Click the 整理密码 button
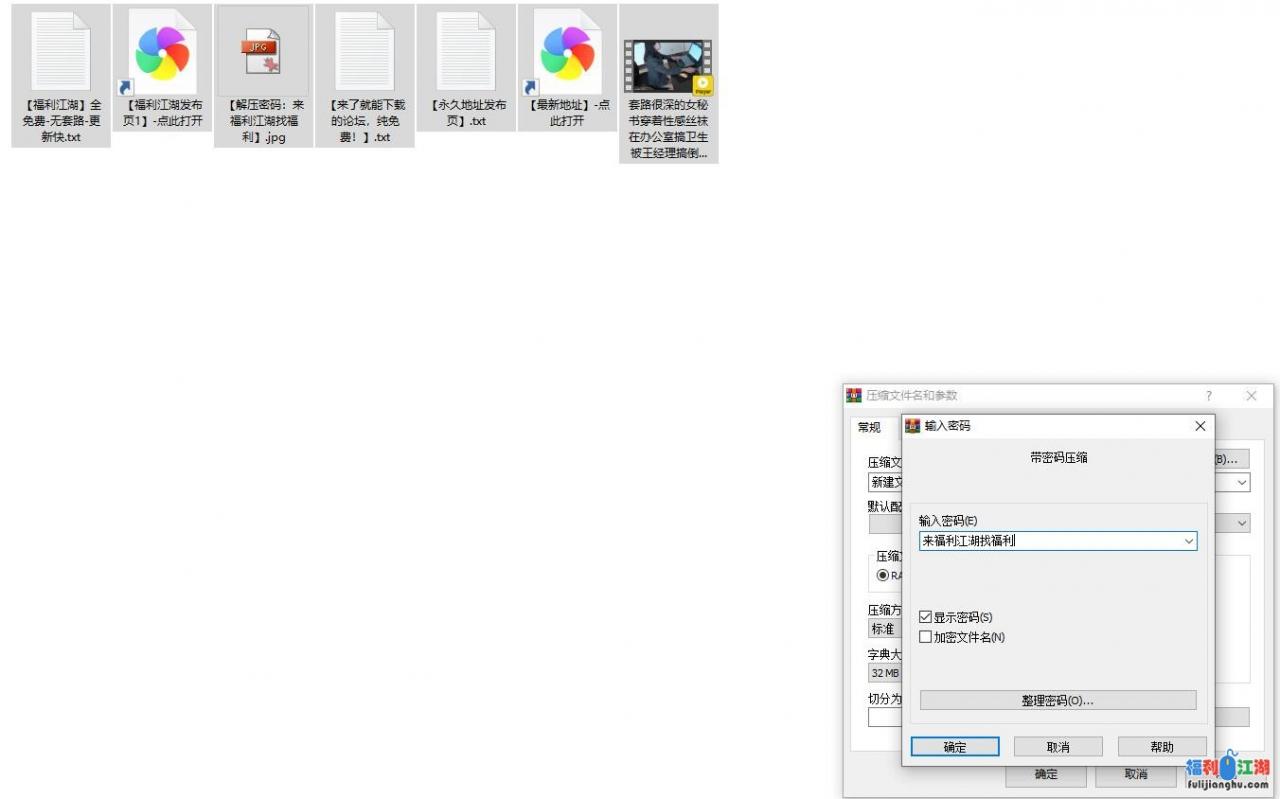The image size is (1280, 799). point(1057,701)
